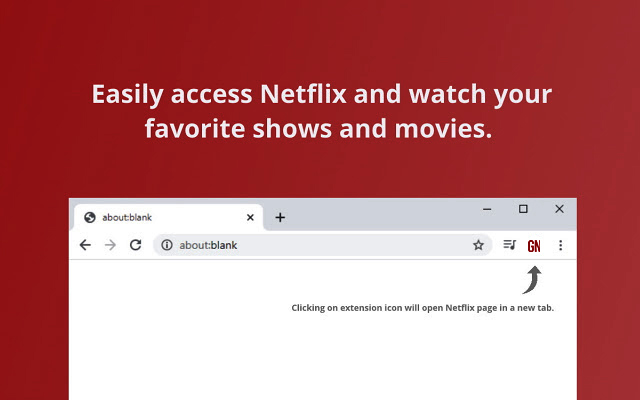Click the globe favicon on the tab
Screen dimensions: 640x400
90,218
